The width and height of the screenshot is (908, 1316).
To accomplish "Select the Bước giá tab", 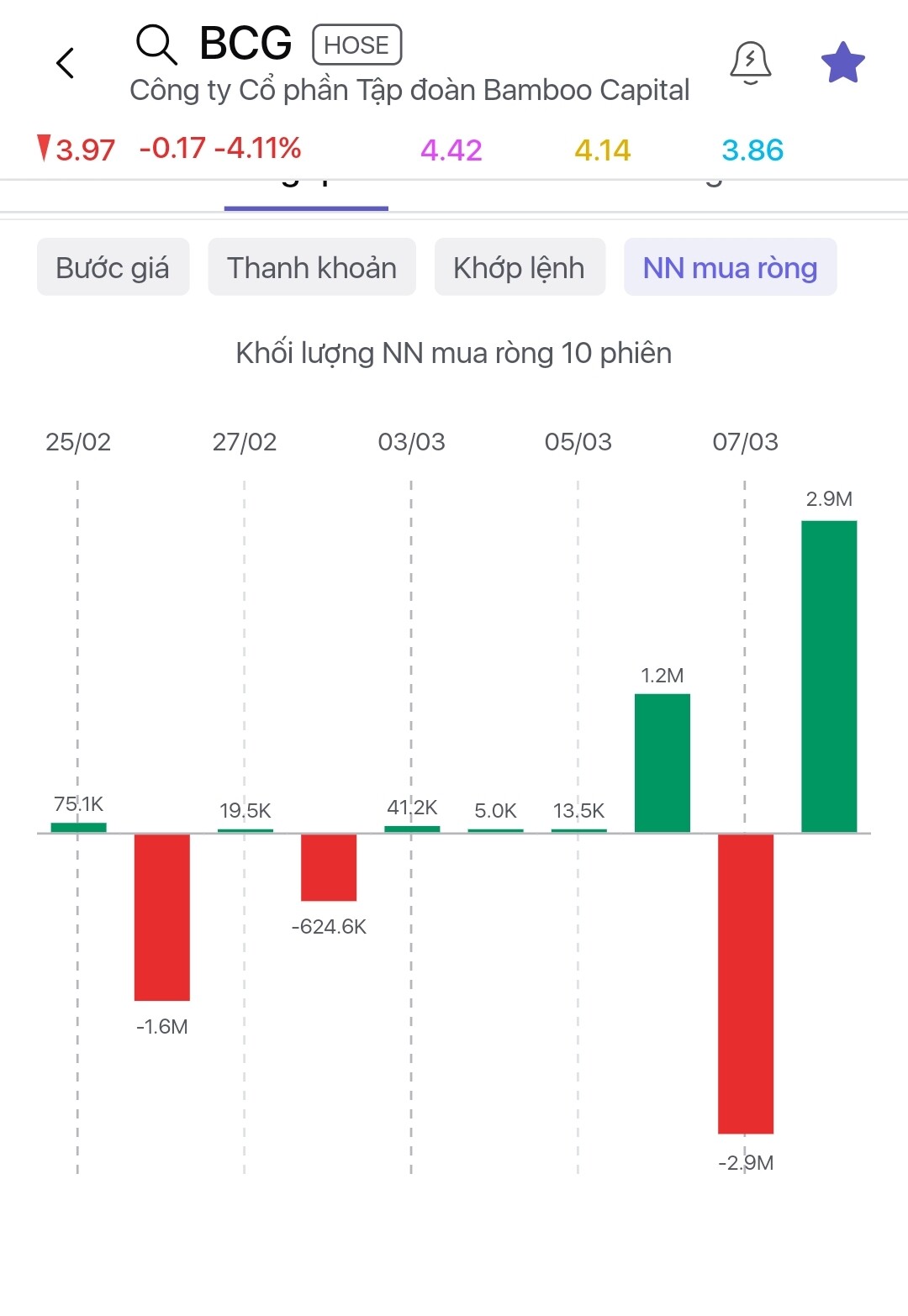I will 113,267.
